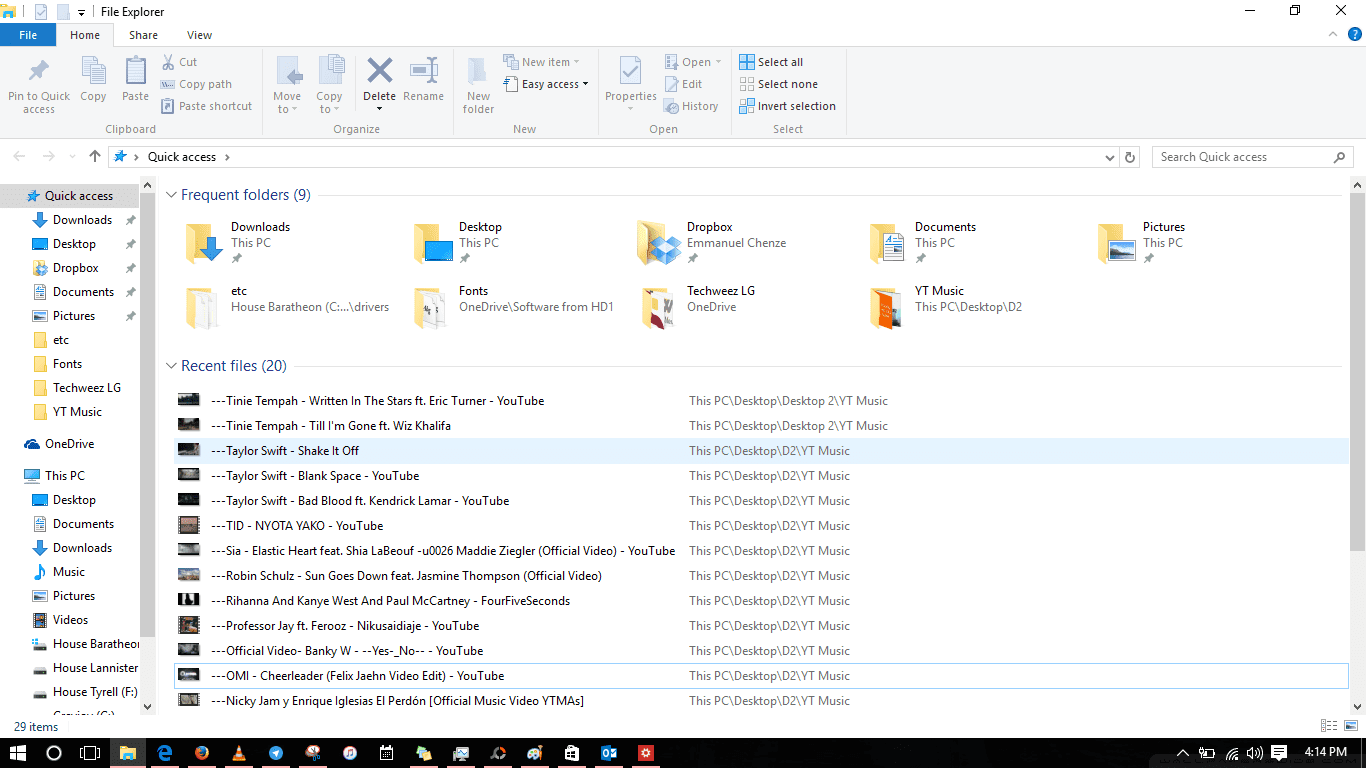The height and width of the screenshot is (768, 1366).
Task: Select This PC in navigation pane
Action: pos(56,476)
